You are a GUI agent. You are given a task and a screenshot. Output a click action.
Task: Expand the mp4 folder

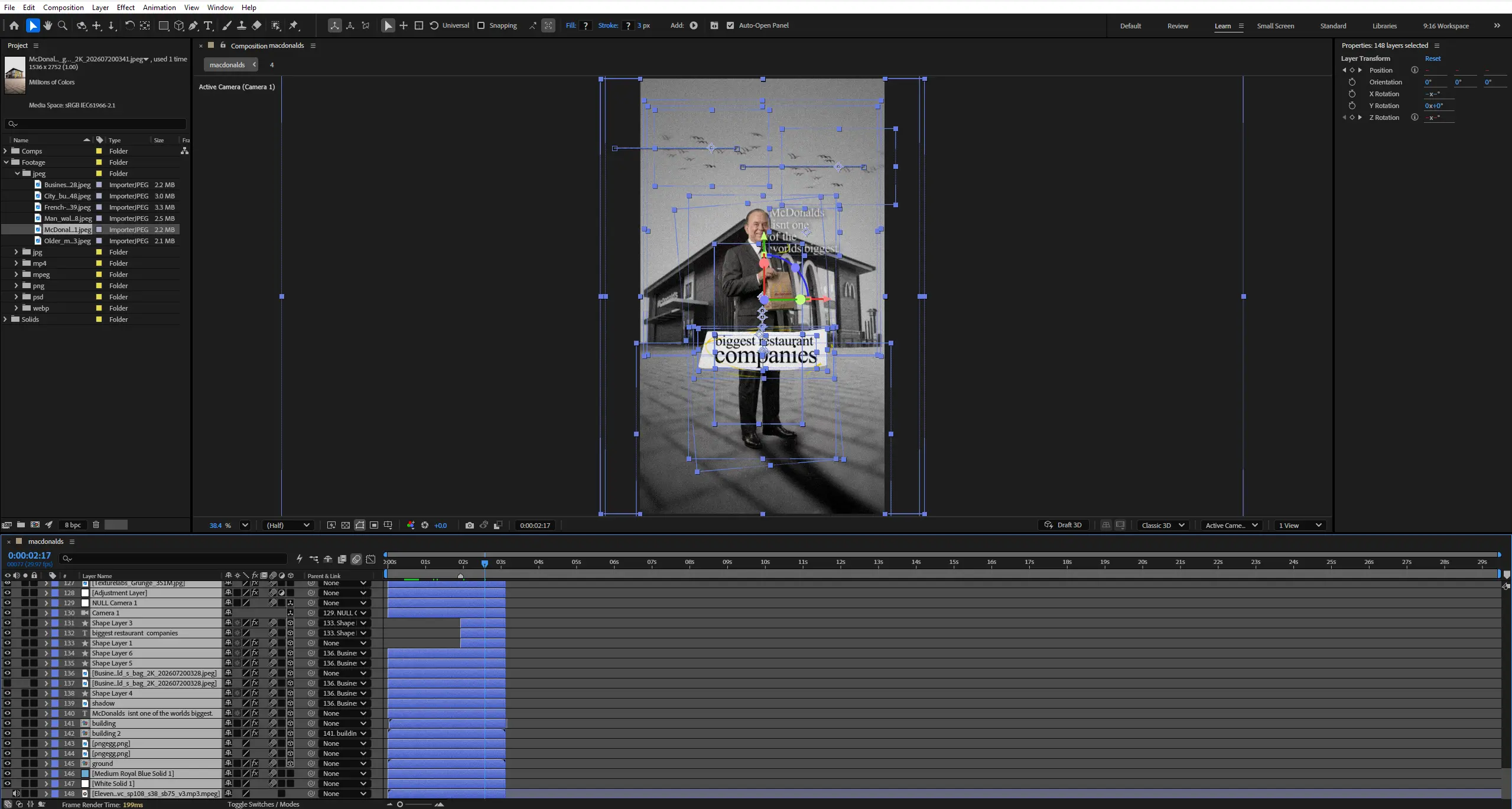[x=16, y=263]
